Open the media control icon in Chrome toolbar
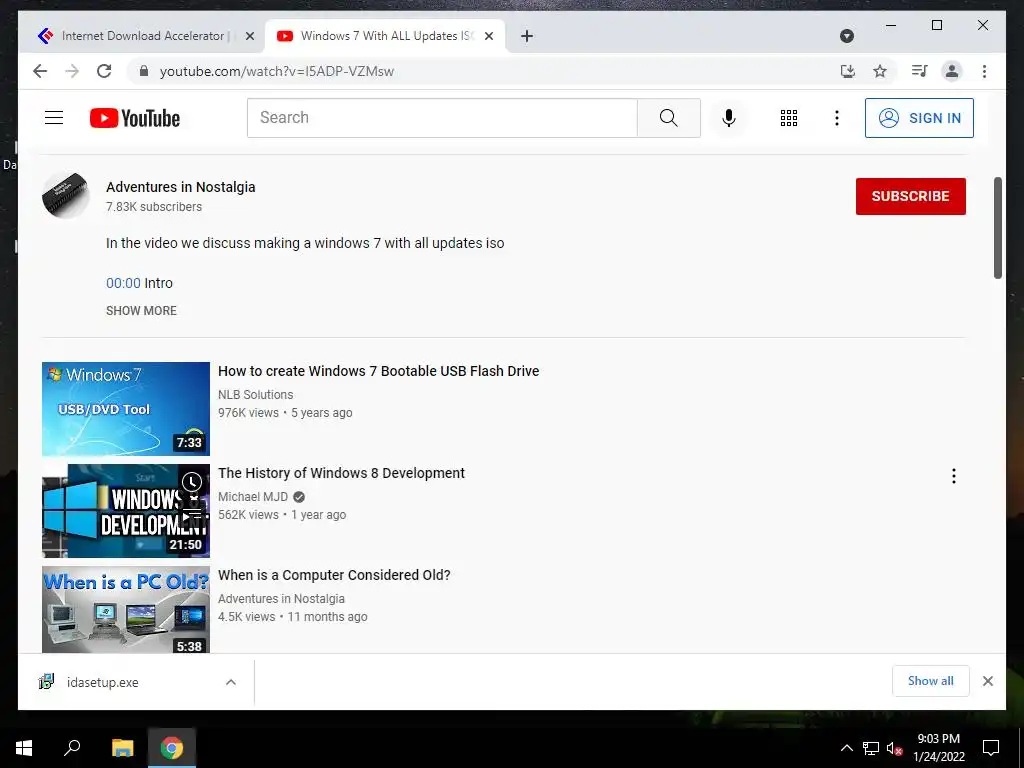This screenshot has height=768, width=1024. pos(920,71)
